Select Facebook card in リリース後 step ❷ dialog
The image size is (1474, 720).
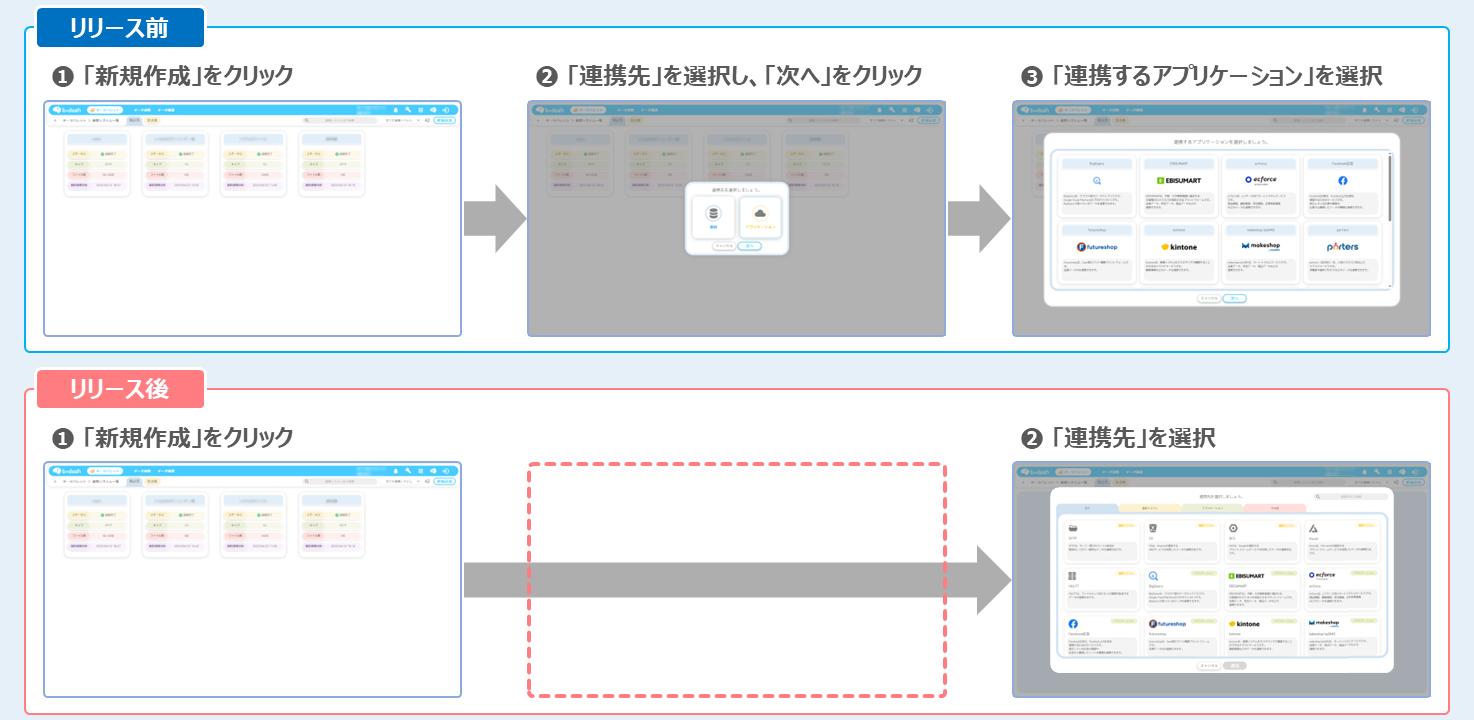pos(1102,636)
